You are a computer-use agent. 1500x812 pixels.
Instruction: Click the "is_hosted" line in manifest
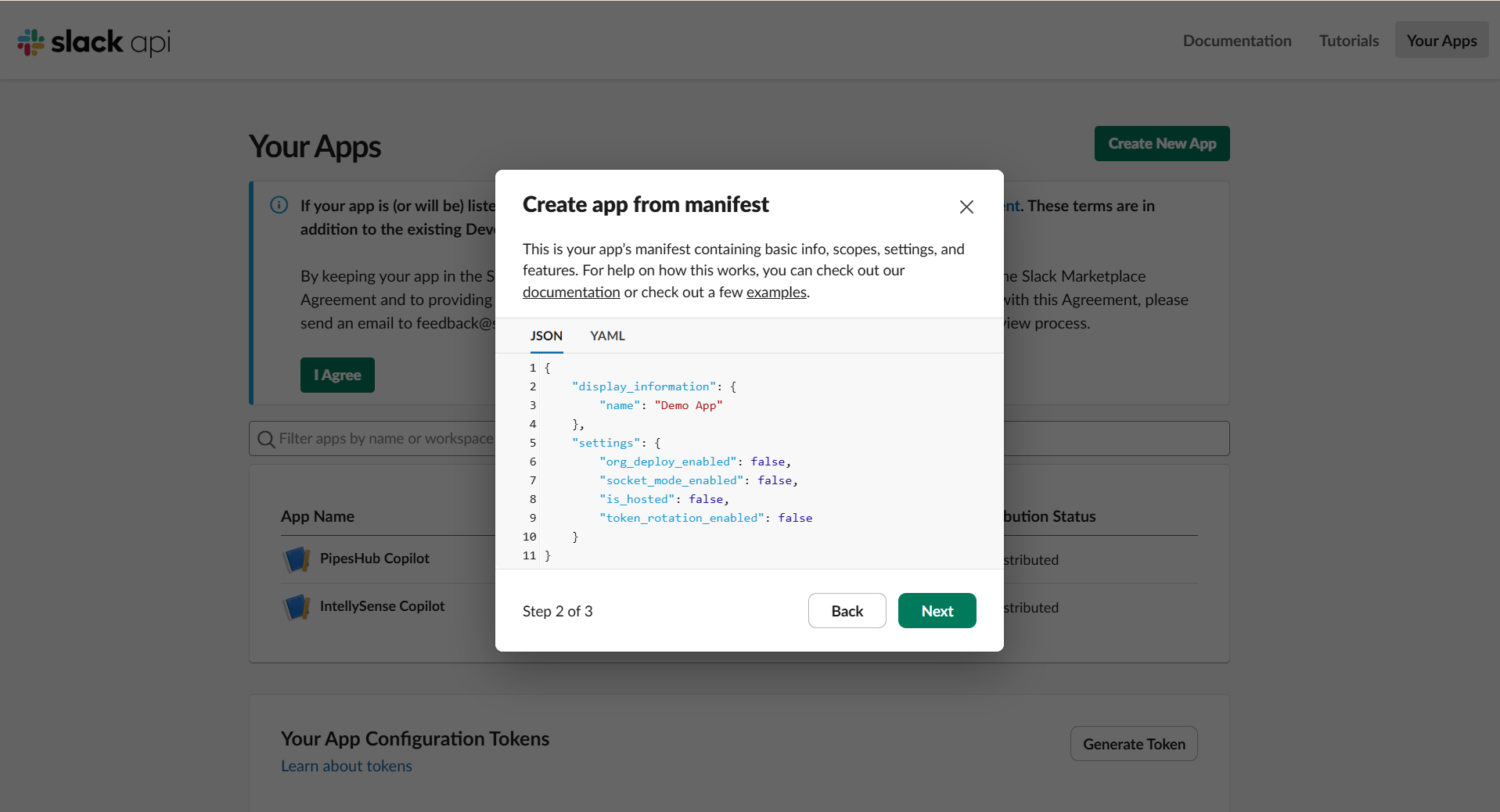[x=664, y=499]
